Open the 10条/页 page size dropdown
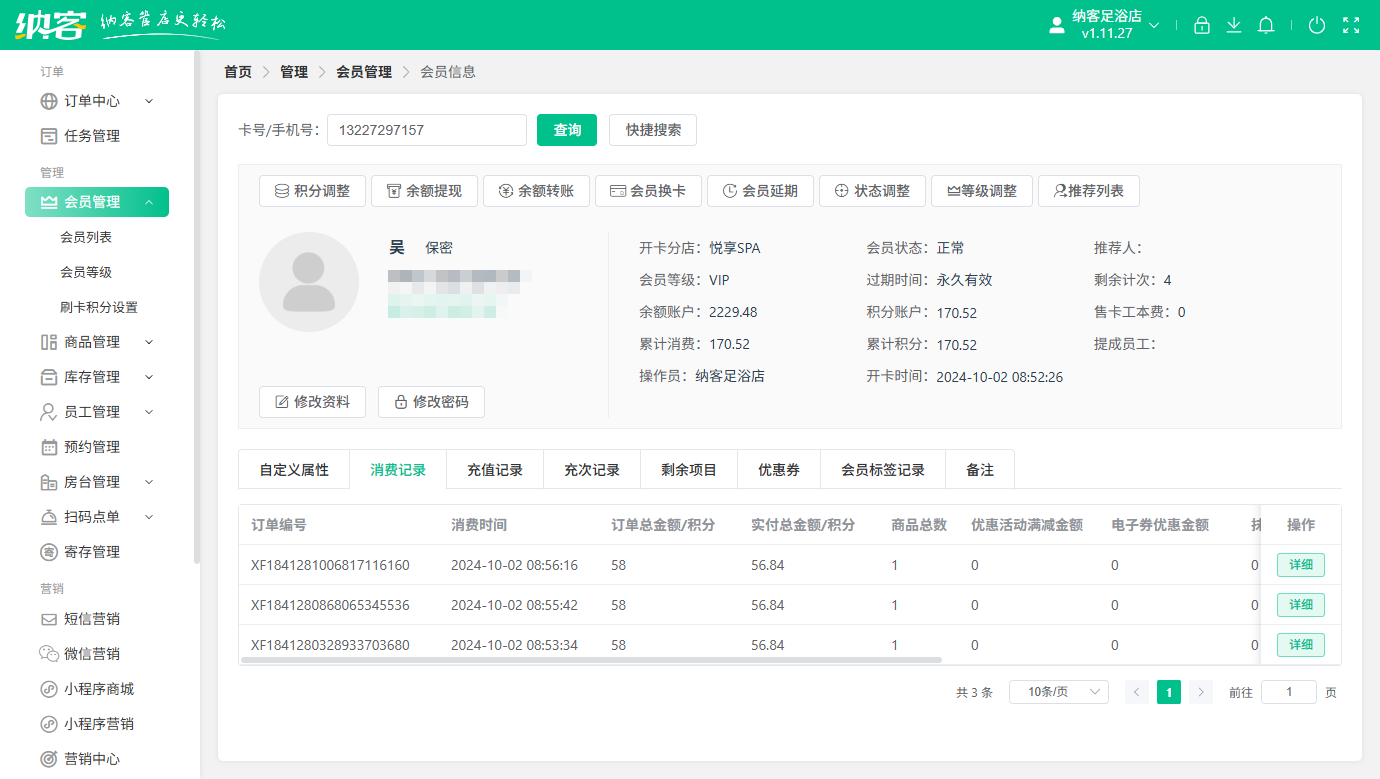The width and height of the screenshot is (1380, 779). pyautogui.click(x=1058, y=692)
